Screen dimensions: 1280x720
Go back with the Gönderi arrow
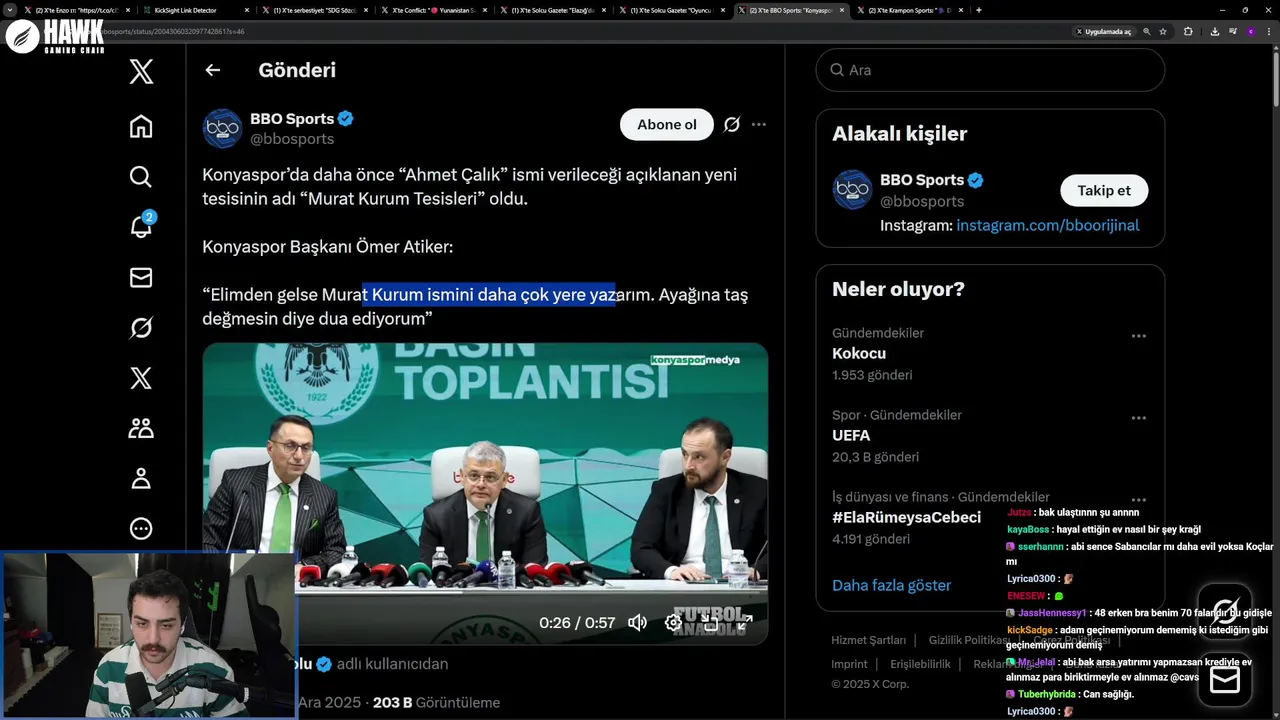coord(212,70)
